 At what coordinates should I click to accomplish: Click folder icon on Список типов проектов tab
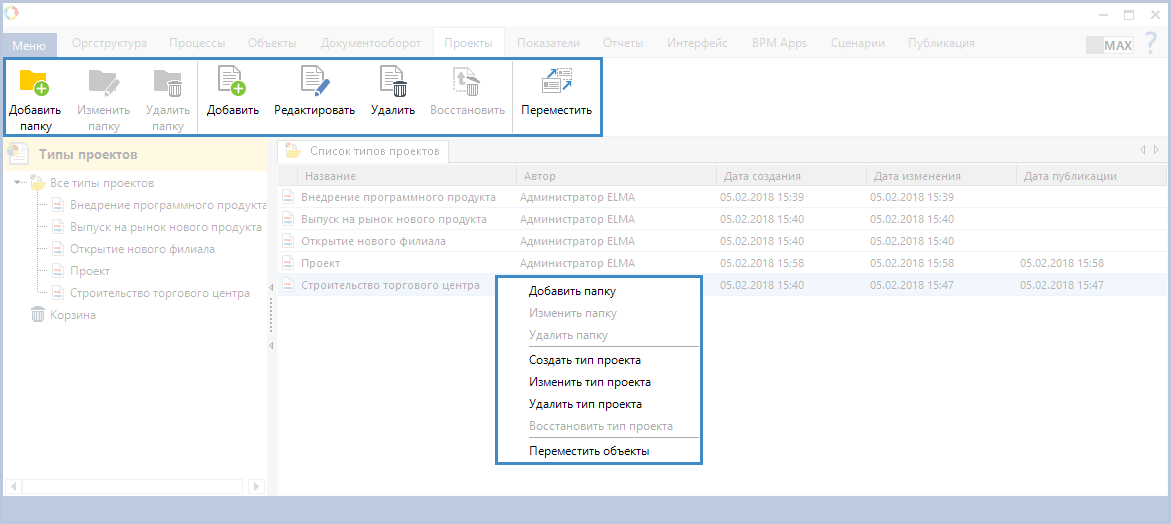[x=293, y=151]
